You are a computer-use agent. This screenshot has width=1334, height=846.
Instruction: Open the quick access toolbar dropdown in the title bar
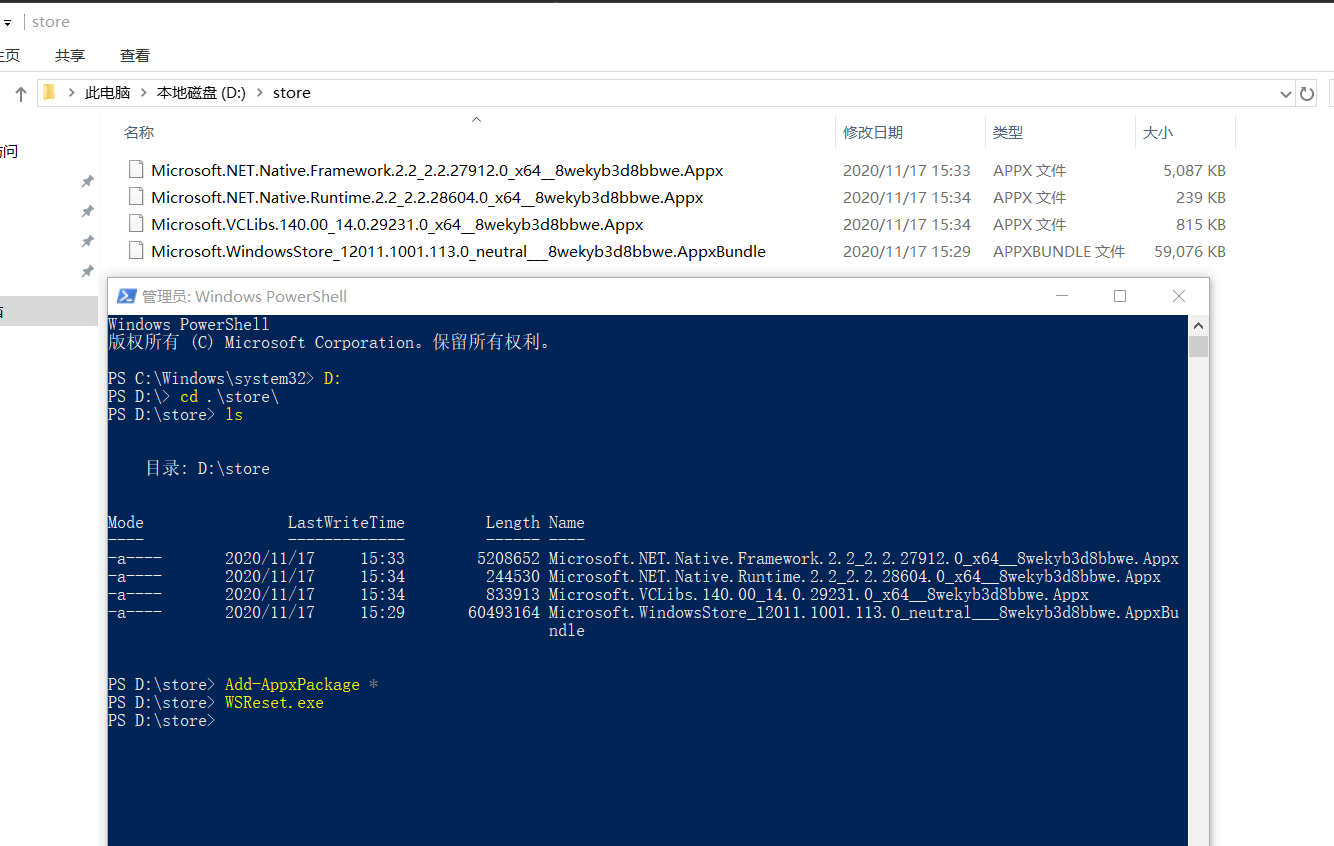coord(7,22)
